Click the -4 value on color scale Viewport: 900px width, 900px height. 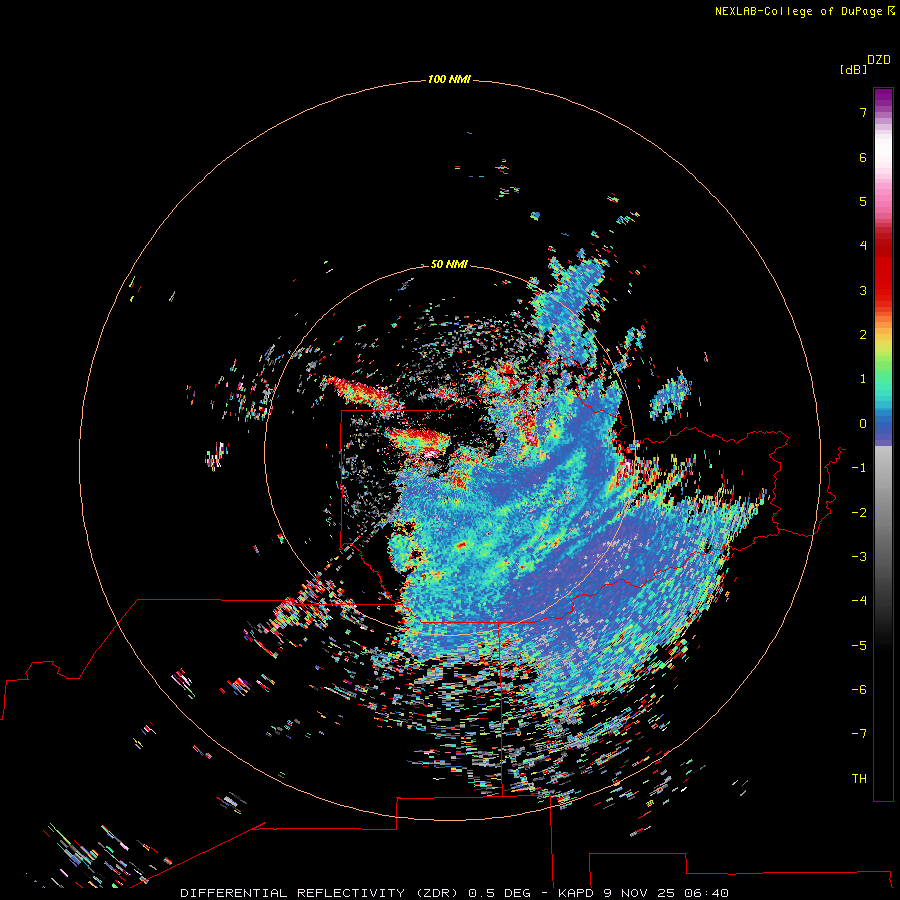859,601
